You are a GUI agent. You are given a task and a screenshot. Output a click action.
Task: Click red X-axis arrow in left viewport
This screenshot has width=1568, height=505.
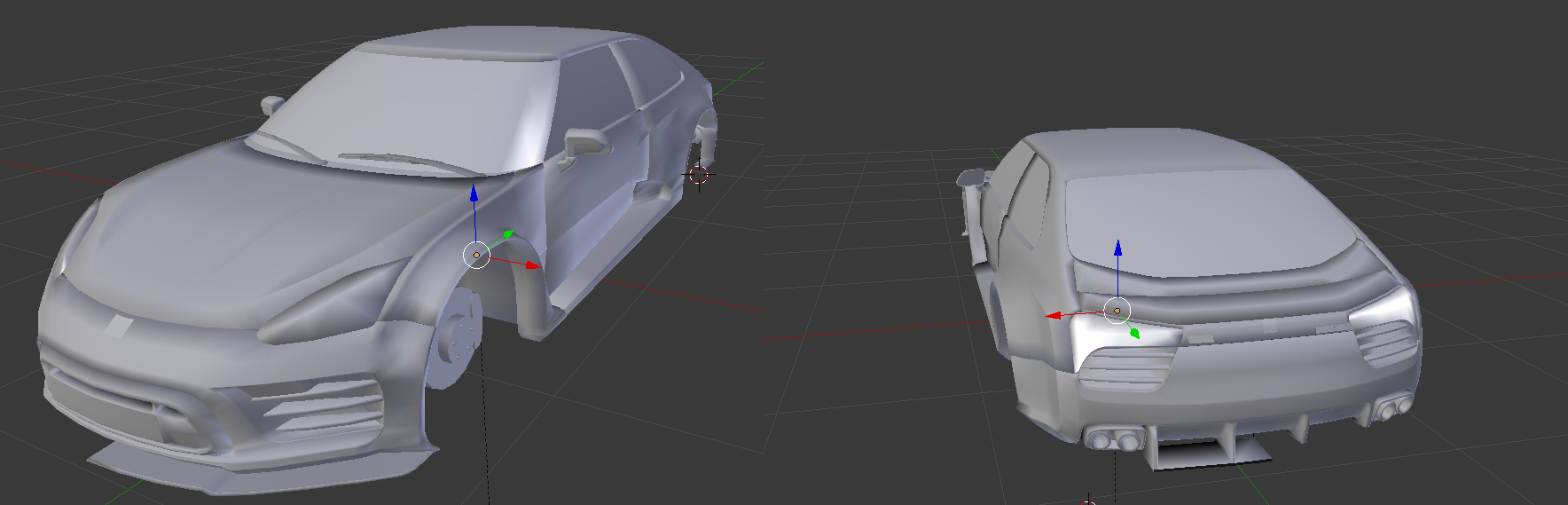(532, 264)
